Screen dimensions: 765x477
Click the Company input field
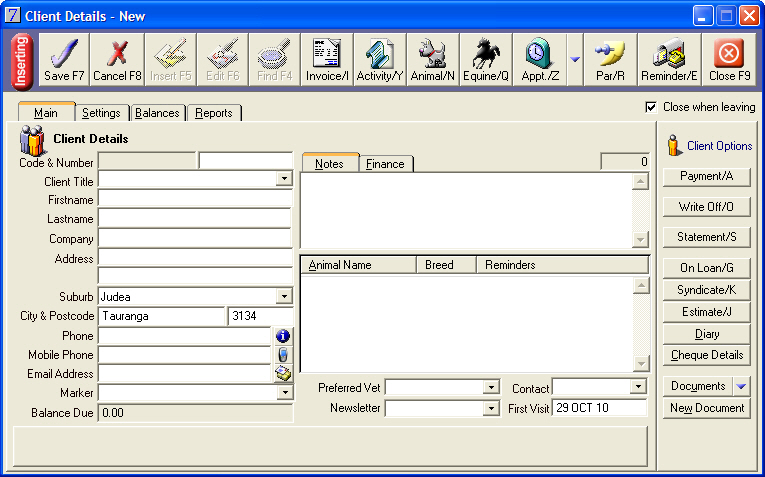point(195,238)
